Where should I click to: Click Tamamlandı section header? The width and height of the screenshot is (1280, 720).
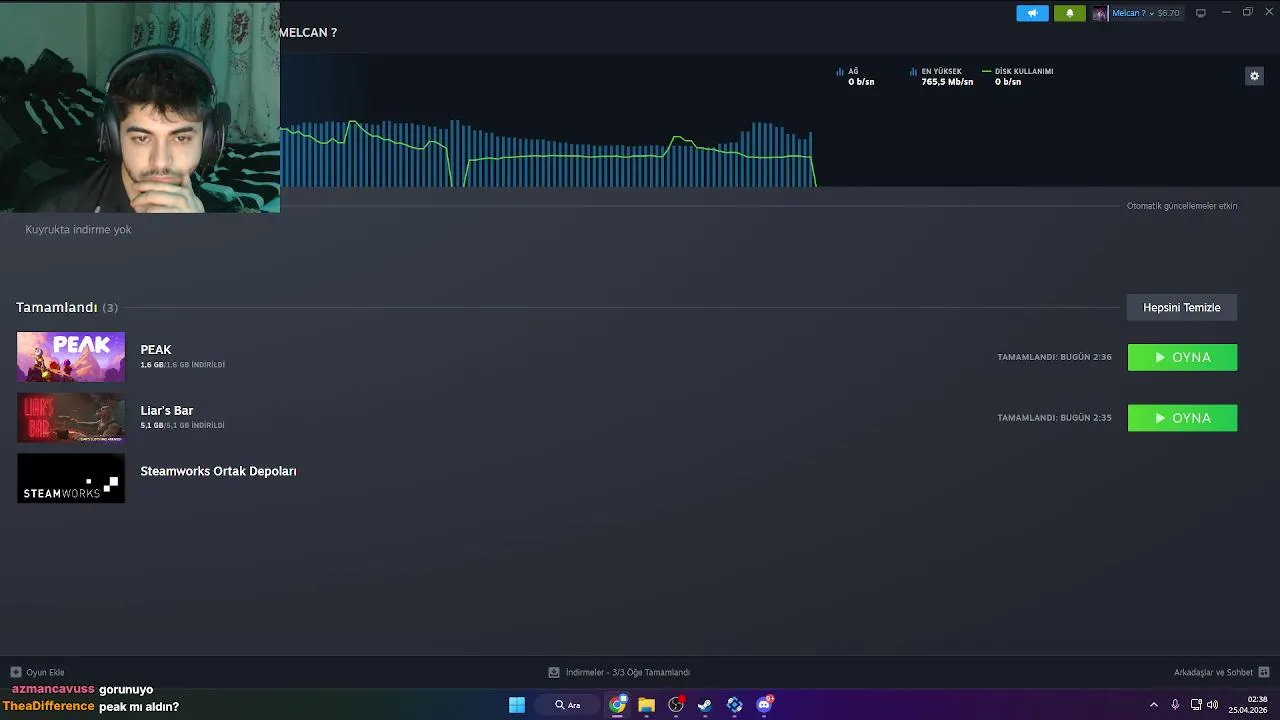(x=67, y=307)
